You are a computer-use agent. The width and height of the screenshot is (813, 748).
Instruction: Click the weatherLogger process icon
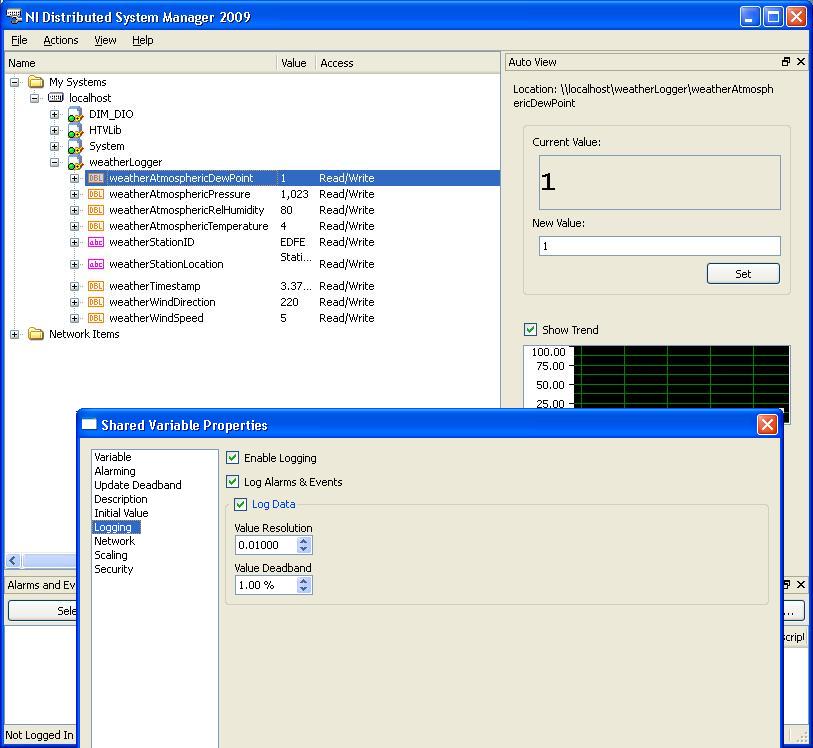75,163
